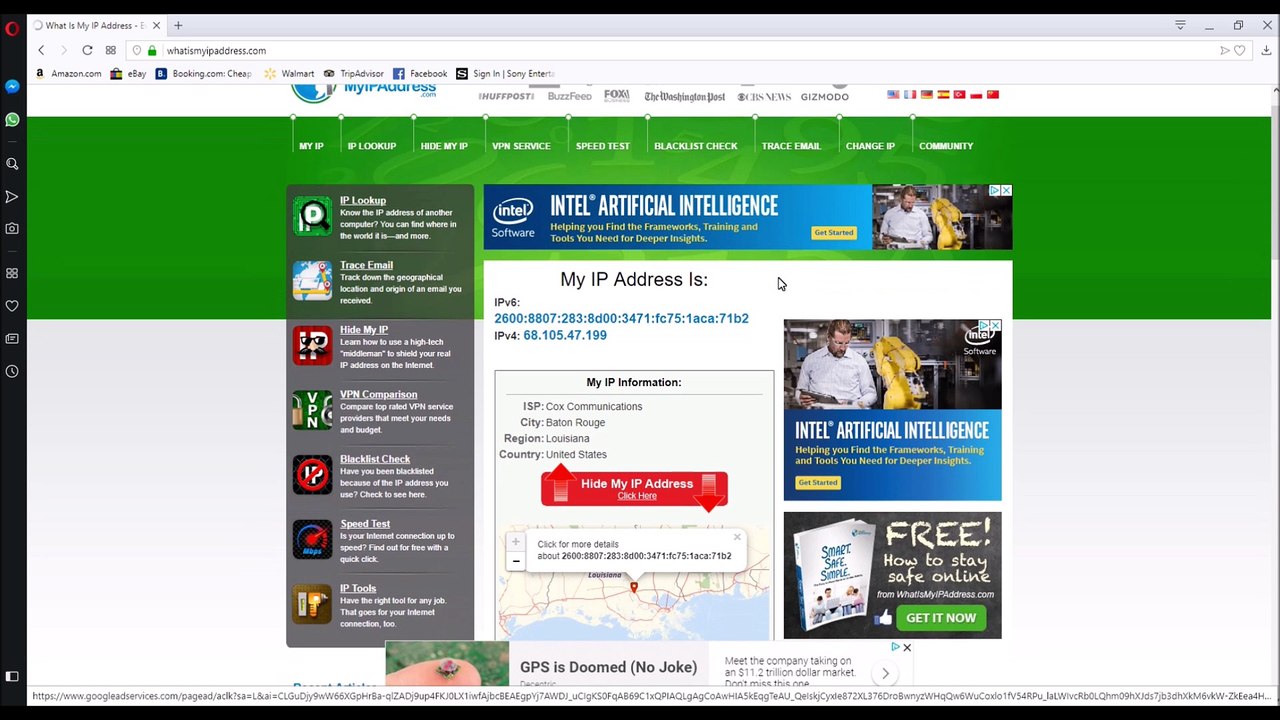Click the red Hide My IP Address button
The height and width of the screenshot is (720, 1280).
tap(634, 489)
